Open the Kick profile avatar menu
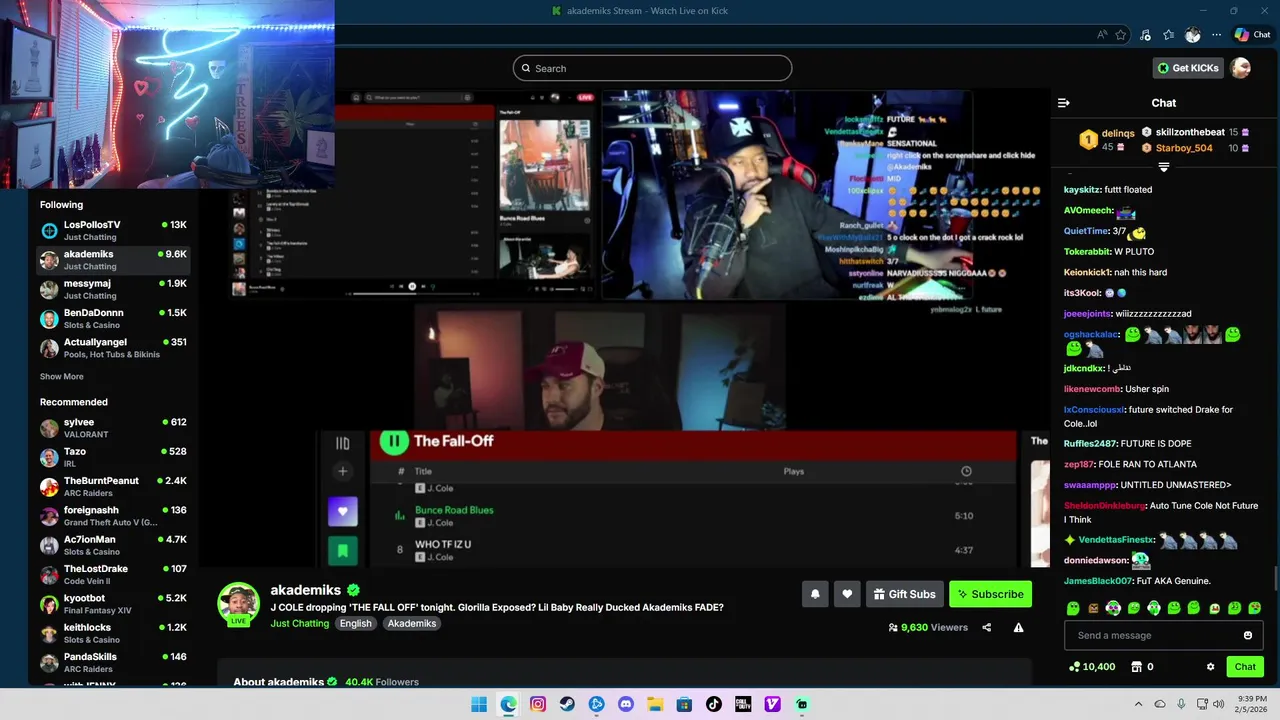This screenshot has height=720, width=1280. pyautogui.click(x=1240, y=68)
